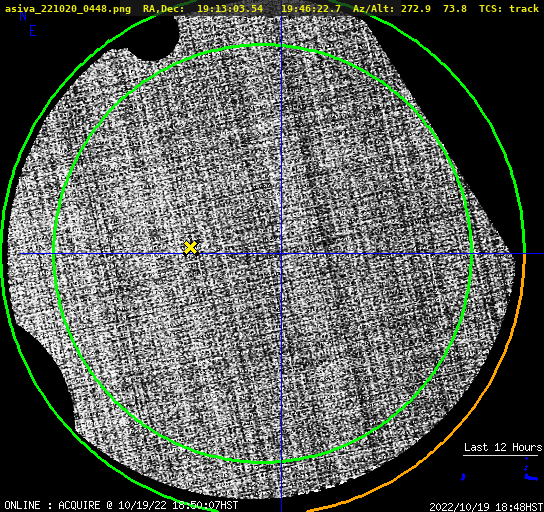Click the blue E east indicator
This screenshot has height=512, width=544.
33,31
